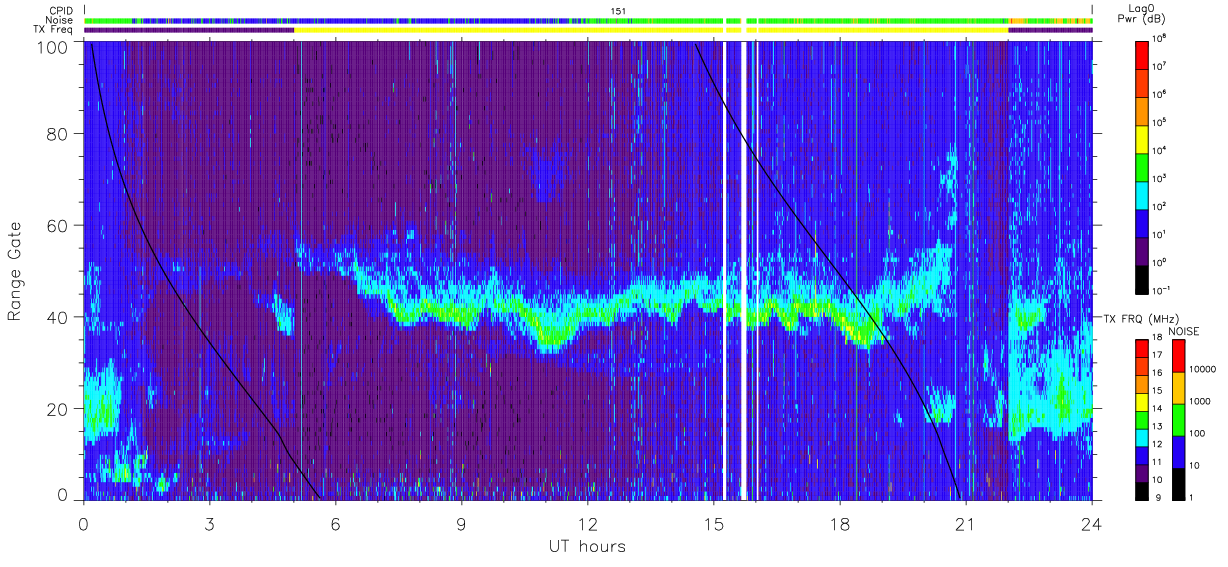Click the 10^8 label on the power colorbar

[x=1160, y=38]
